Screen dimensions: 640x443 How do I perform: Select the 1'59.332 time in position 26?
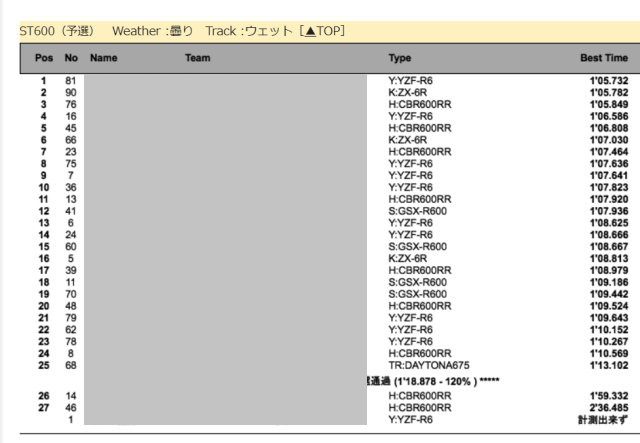[609, 396]
